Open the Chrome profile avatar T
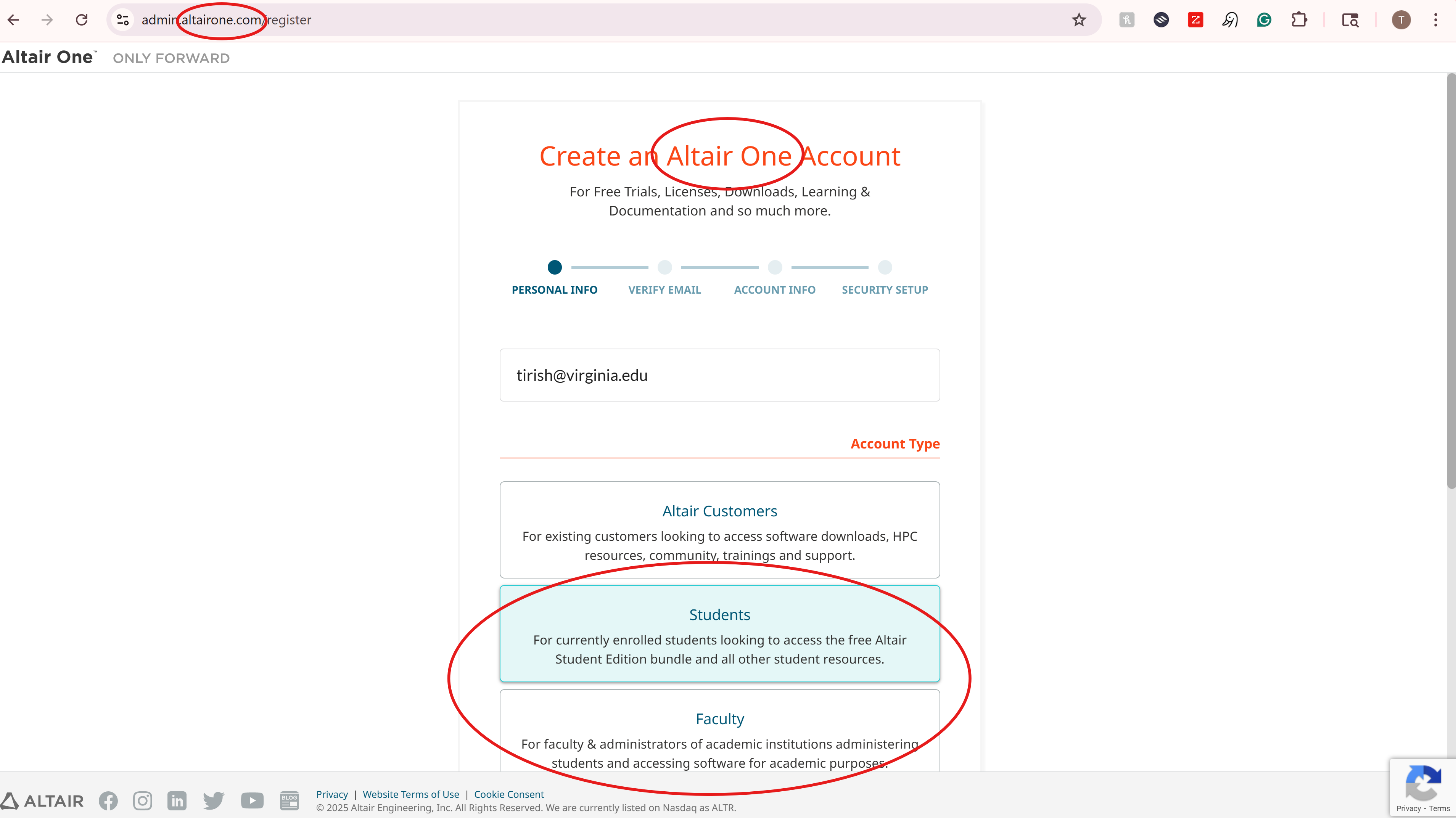Screen dimensions: 1456x818 pyautogui.click(x=1401, y=20)
